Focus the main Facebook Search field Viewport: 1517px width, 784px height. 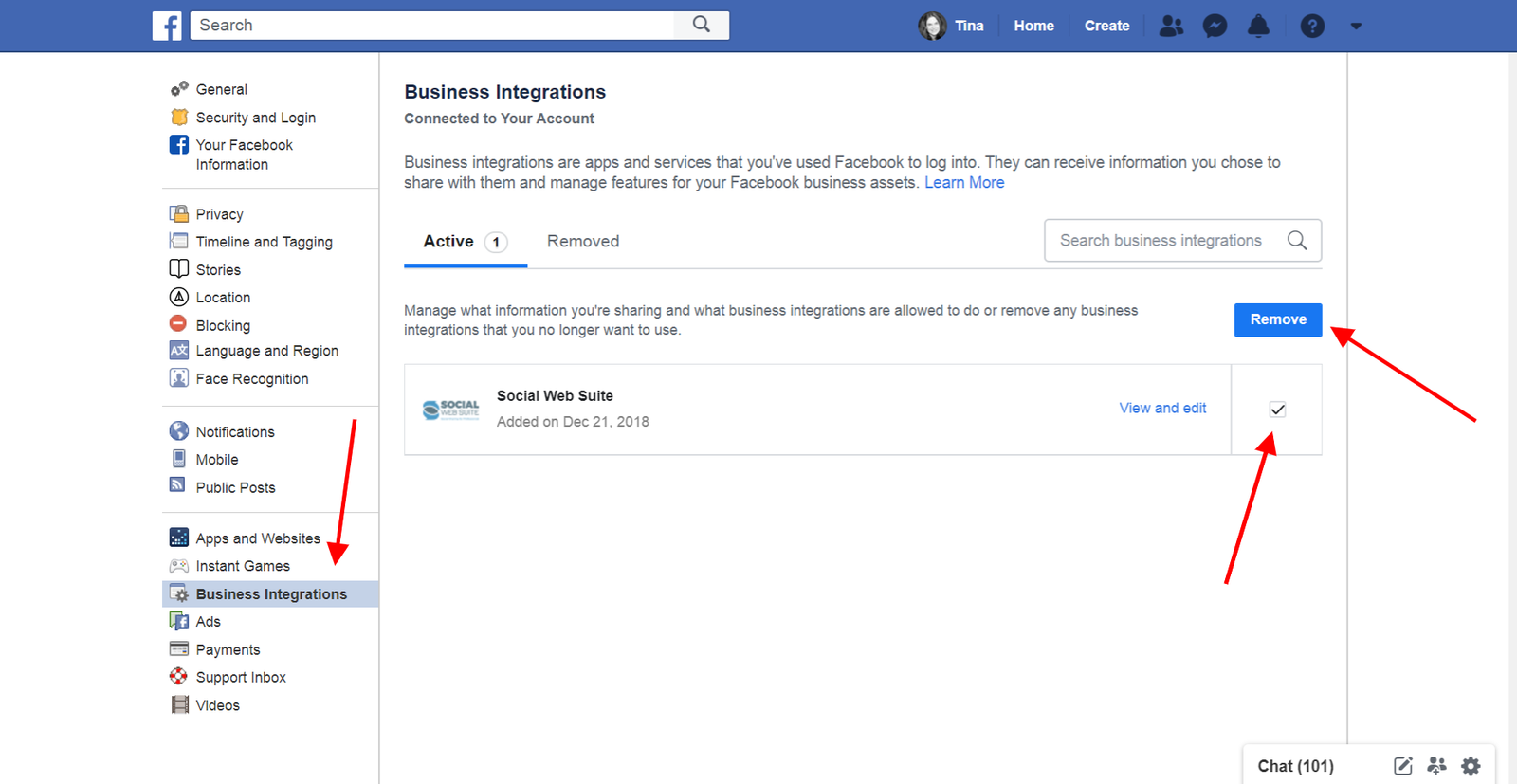(x=432, y=25)
